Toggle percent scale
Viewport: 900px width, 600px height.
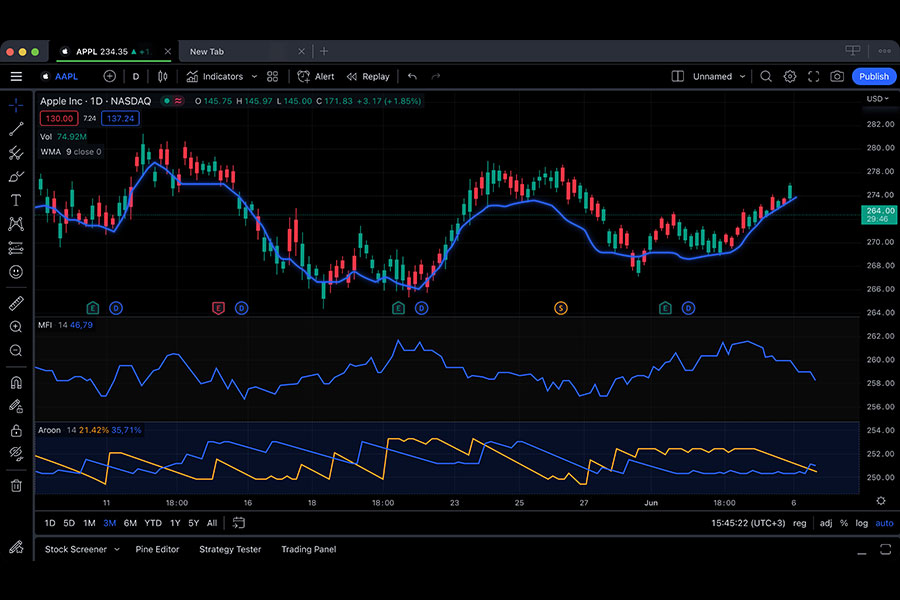tap(844, 523)
